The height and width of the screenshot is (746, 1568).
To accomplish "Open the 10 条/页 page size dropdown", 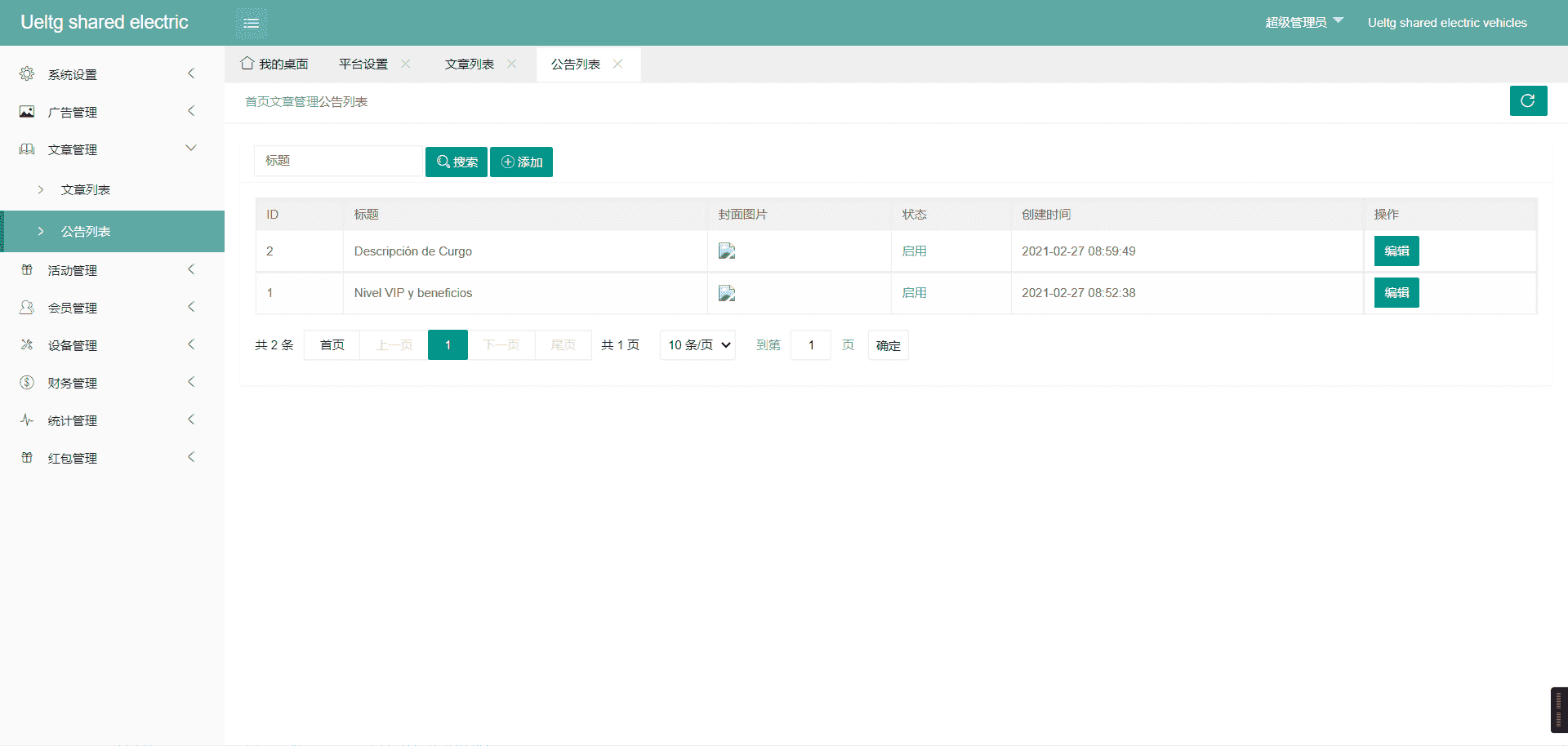I will [697, 345].
